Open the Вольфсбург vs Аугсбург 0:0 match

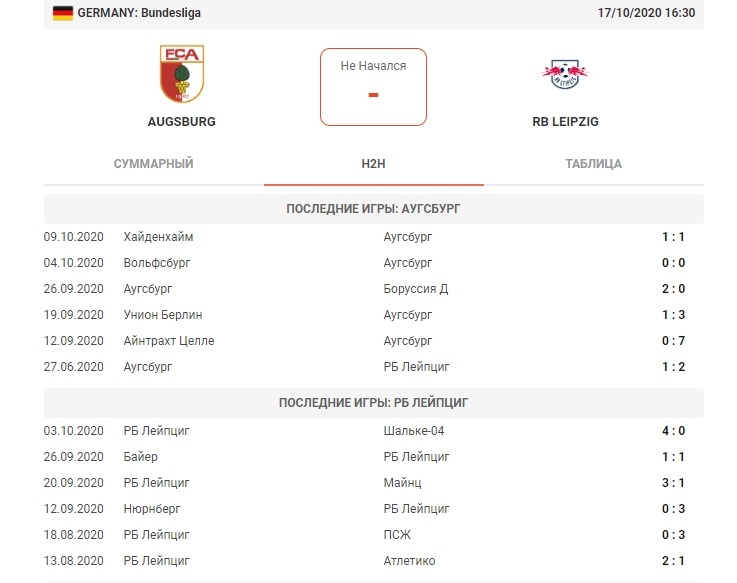tap(373, 263)
